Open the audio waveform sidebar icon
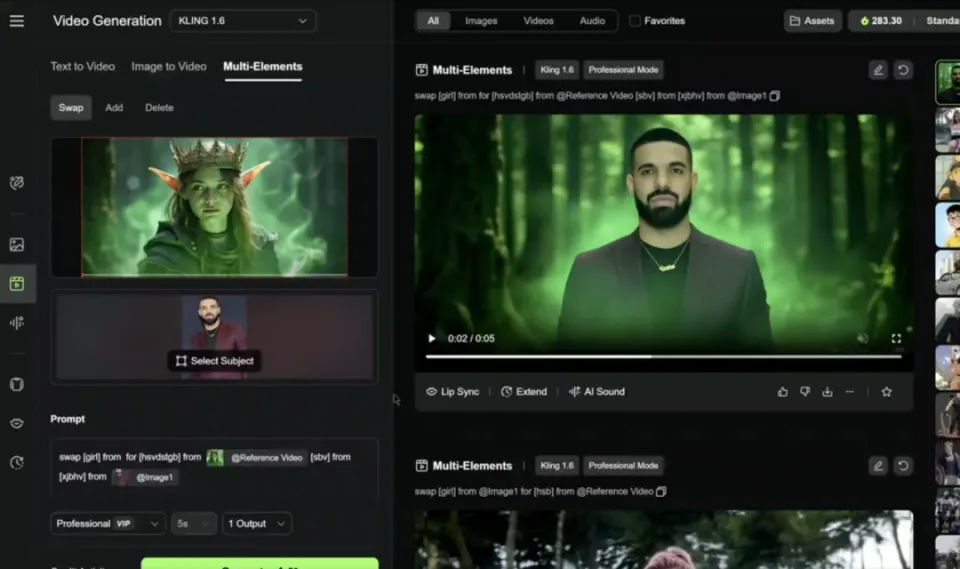The width and height of the screenshot is (960, 569). tap(17, 323)
